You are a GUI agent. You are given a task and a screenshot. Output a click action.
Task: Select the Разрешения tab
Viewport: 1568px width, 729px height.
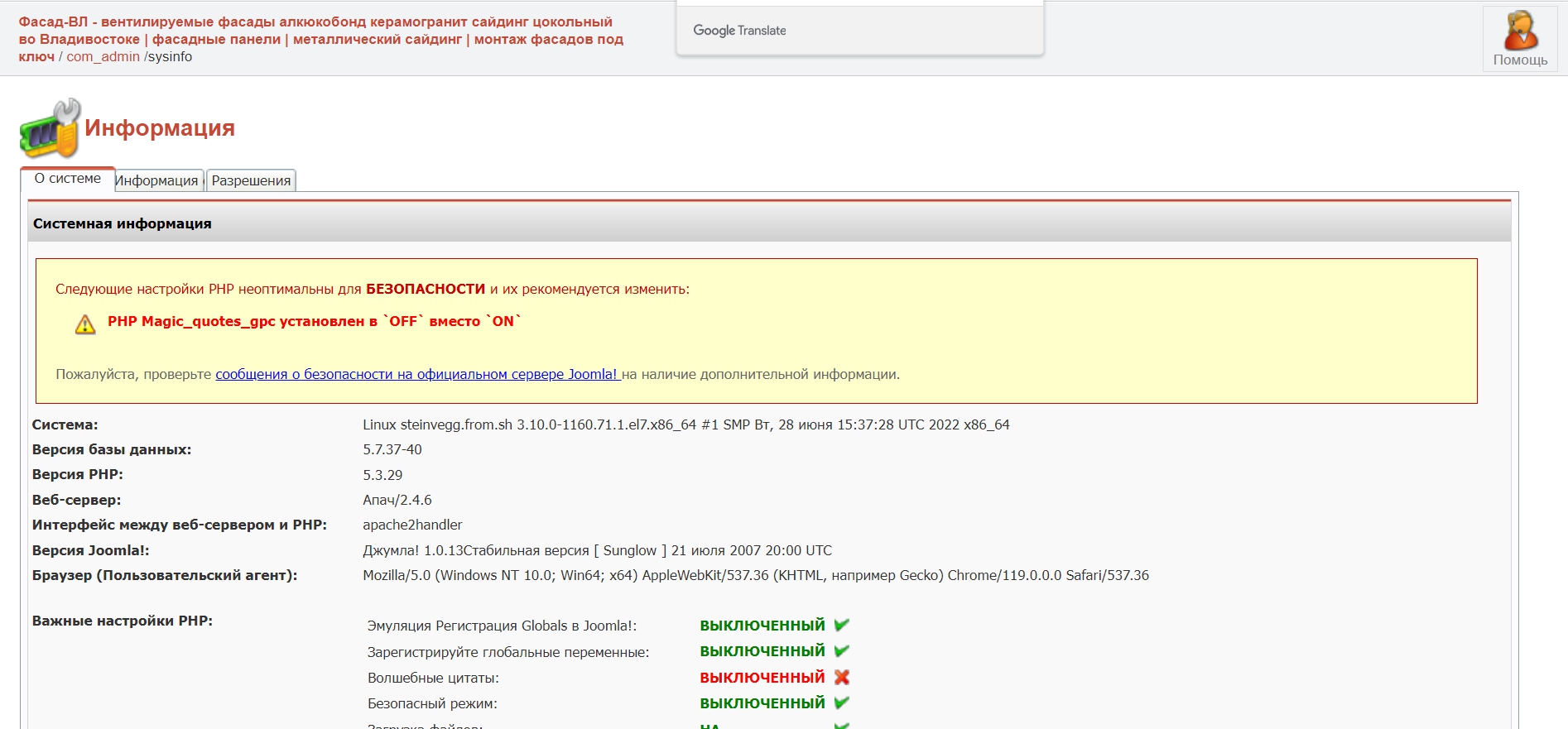251,180
